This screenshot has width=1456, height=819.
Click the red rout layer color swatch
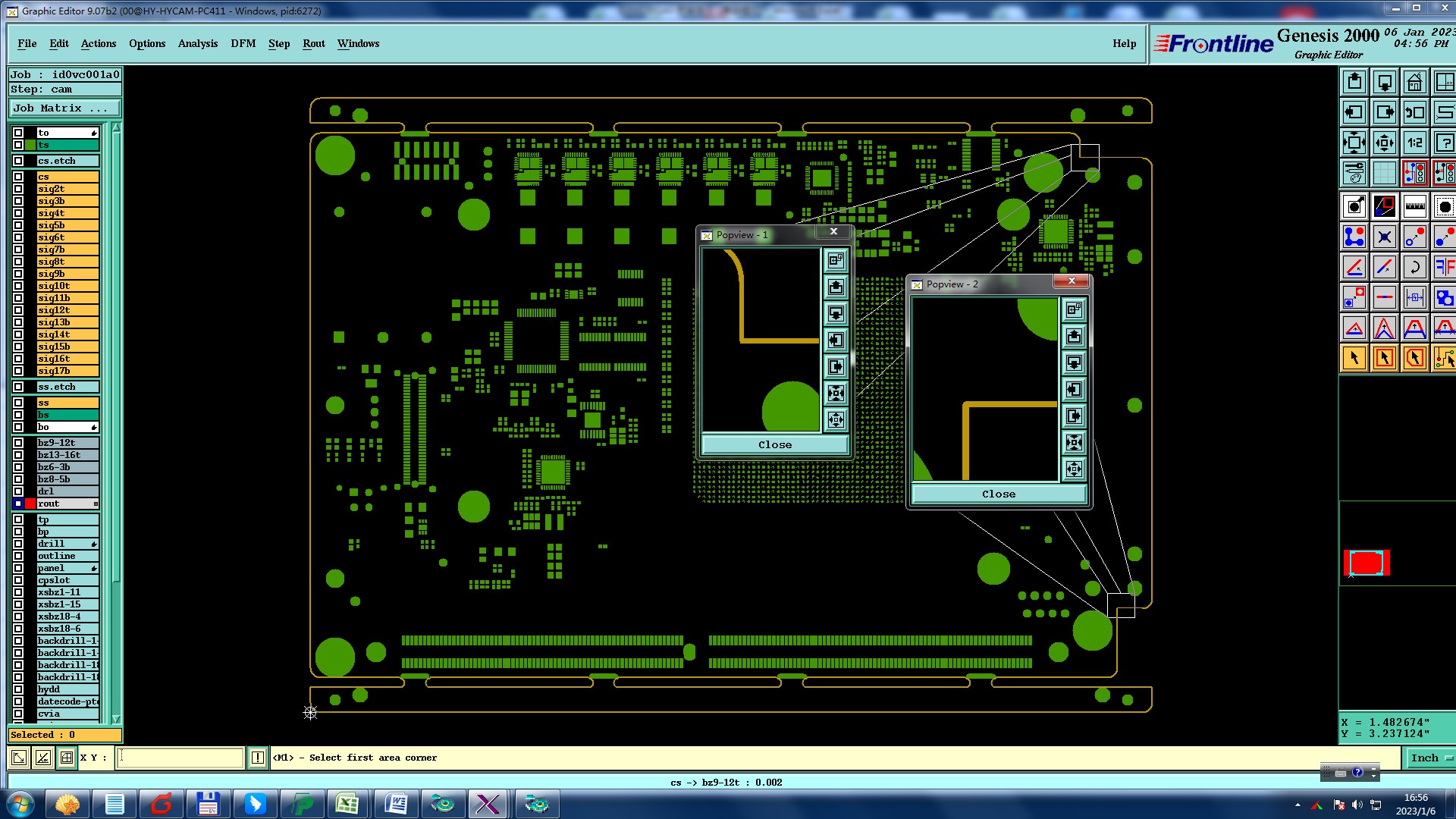30,504
